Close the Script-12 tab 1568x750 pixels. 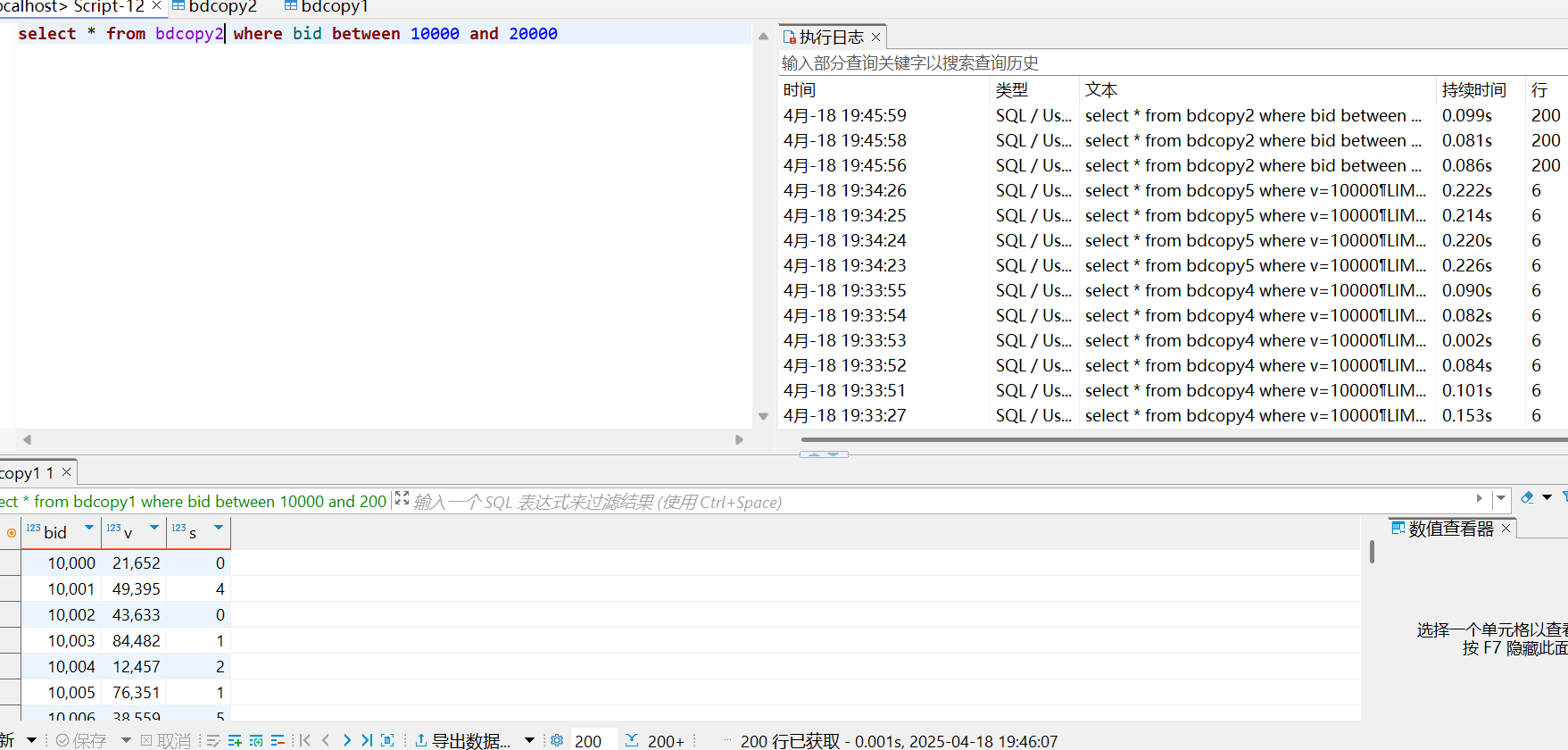(157, 5)
